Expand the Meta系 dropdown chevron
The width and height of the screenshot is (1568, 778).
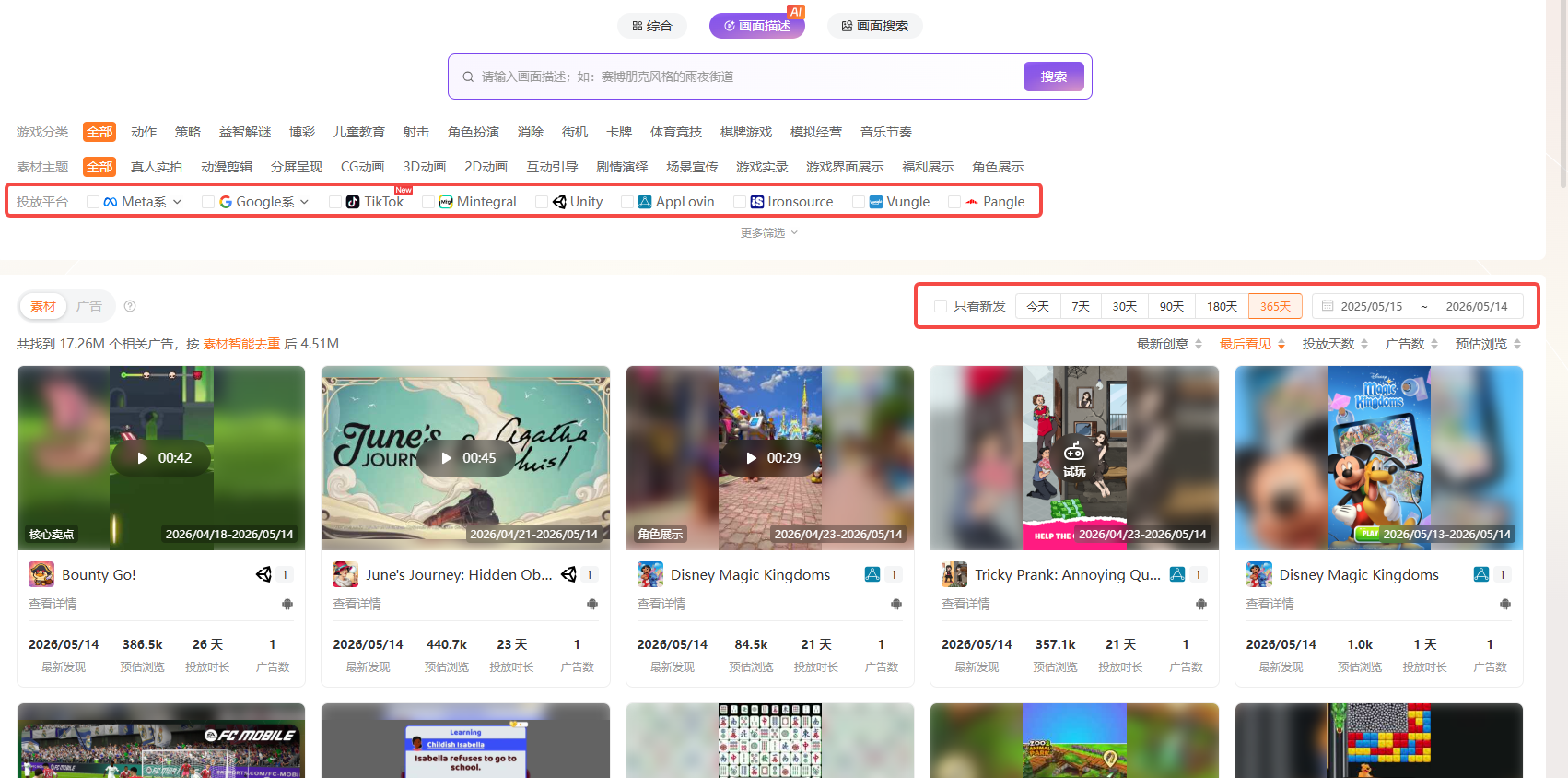(177, 202)
